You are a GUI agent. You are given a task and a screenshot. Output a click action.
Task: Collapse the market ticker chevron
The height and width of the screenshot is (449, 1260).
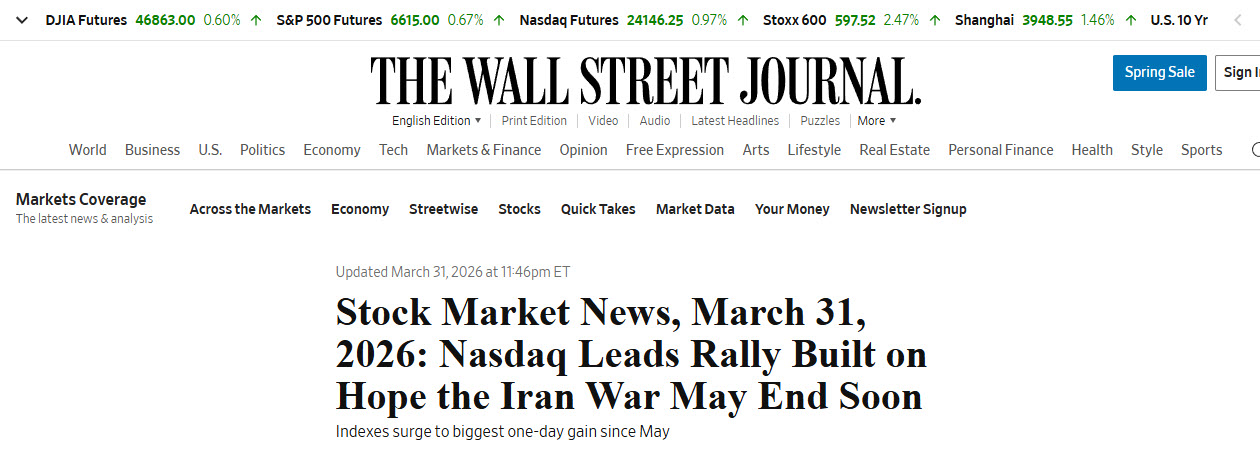[23, 20]
